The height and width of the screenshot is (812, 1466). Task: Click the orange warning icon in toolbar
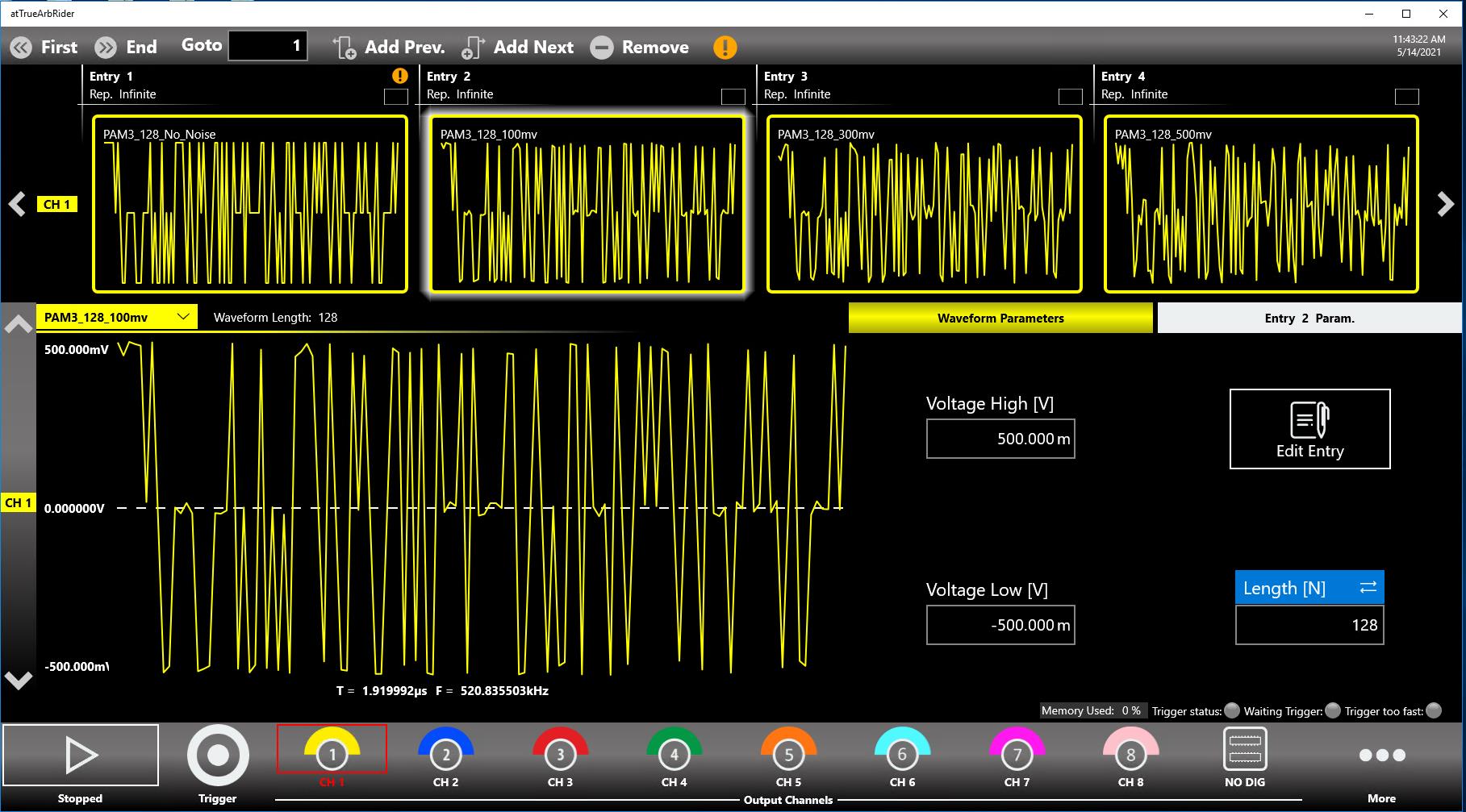[x=725, y=48]
